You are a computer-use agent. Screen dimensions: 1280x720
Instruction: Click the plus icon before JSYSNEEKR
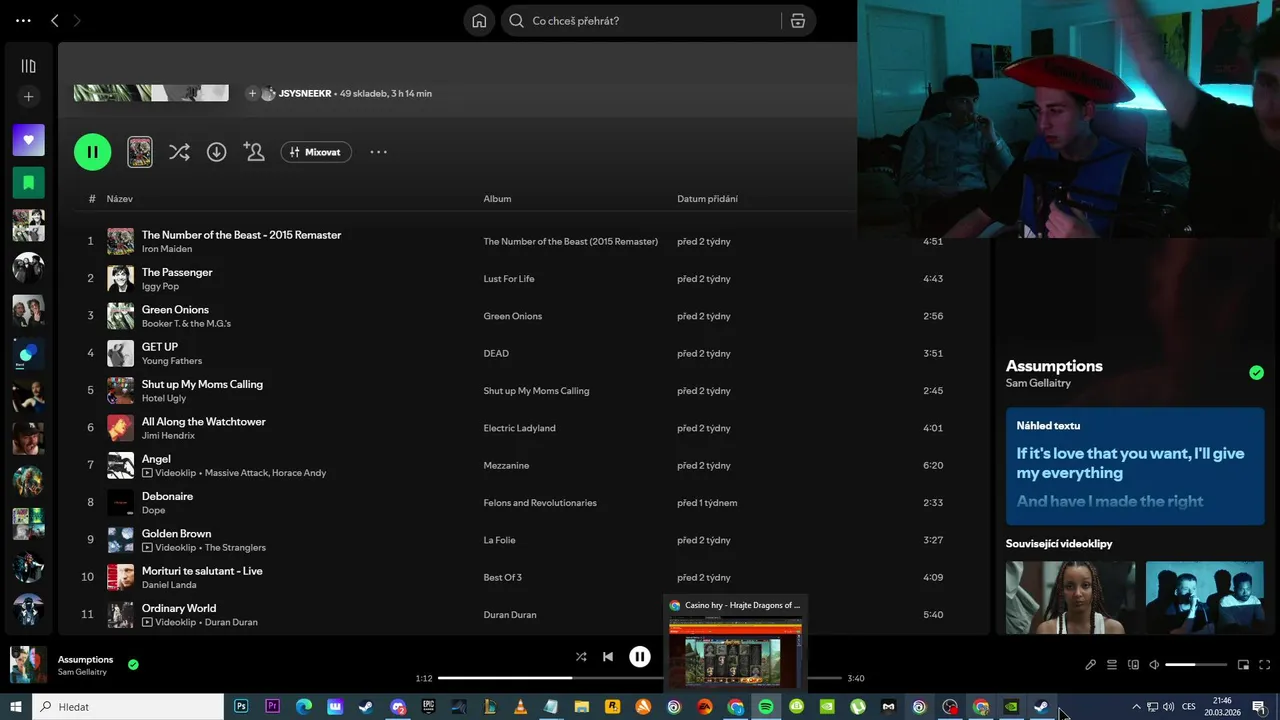point(252,93)
